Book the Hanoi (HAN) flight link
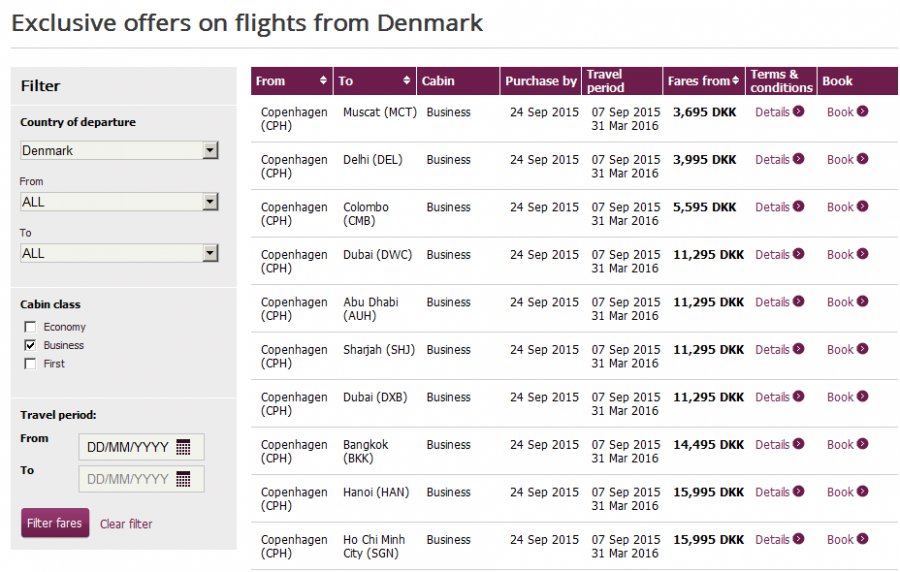 tap(840, 492)
